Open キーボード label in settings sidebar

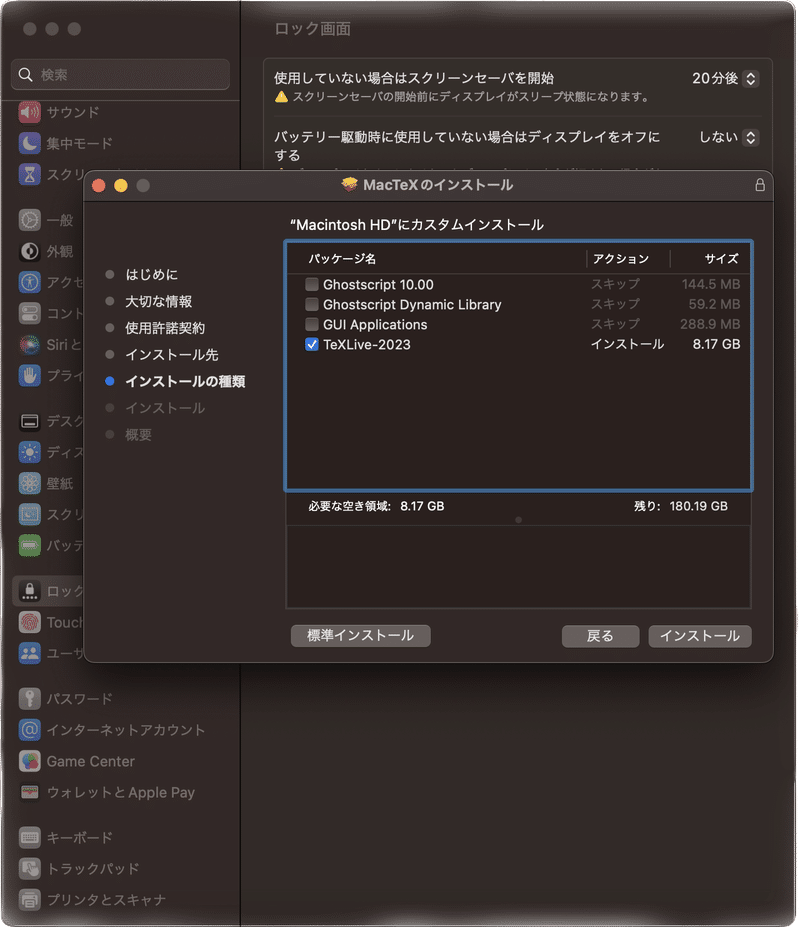(x=79, y=838)
